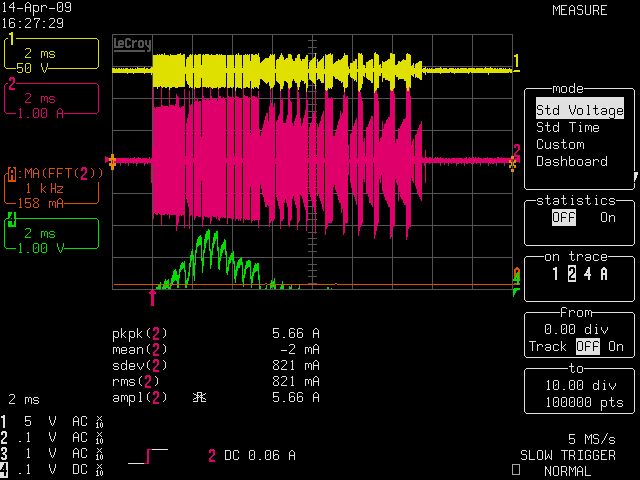This screenshot has width=640, height=480.
Task: Click the small square indicator beside NORMAL
Action: tap(516, 470)
